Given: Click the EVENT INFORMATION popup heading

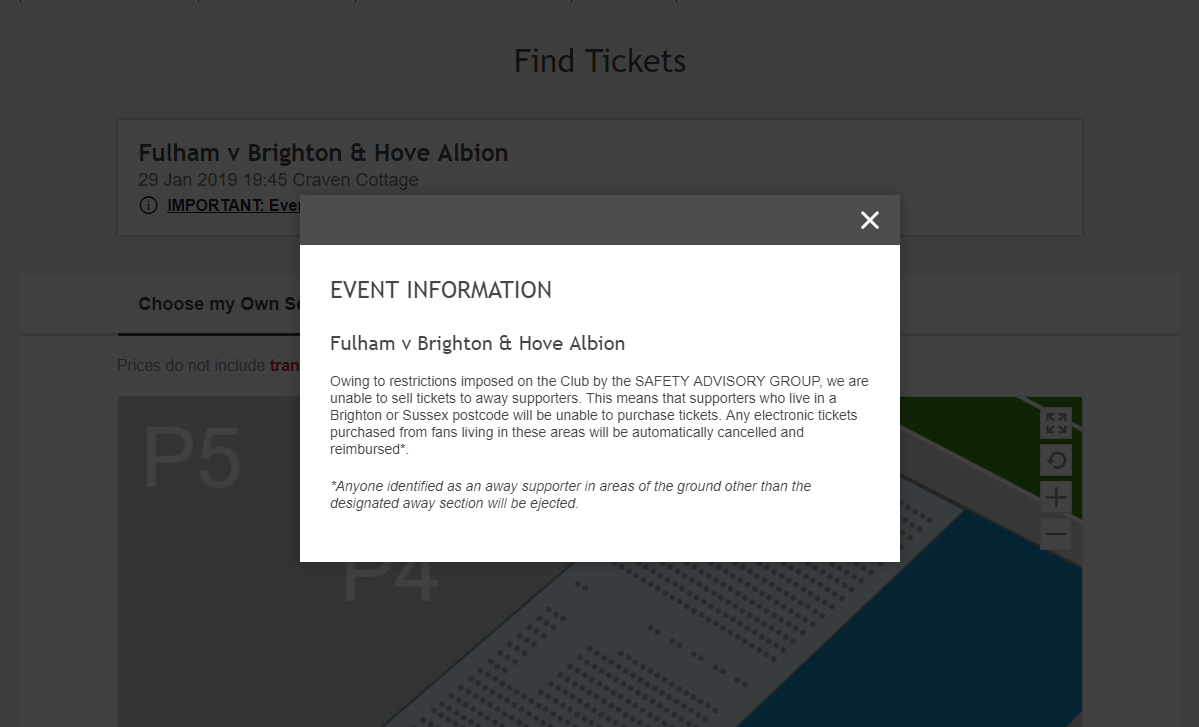Looking at the screenshot, I should pos(440,290).
